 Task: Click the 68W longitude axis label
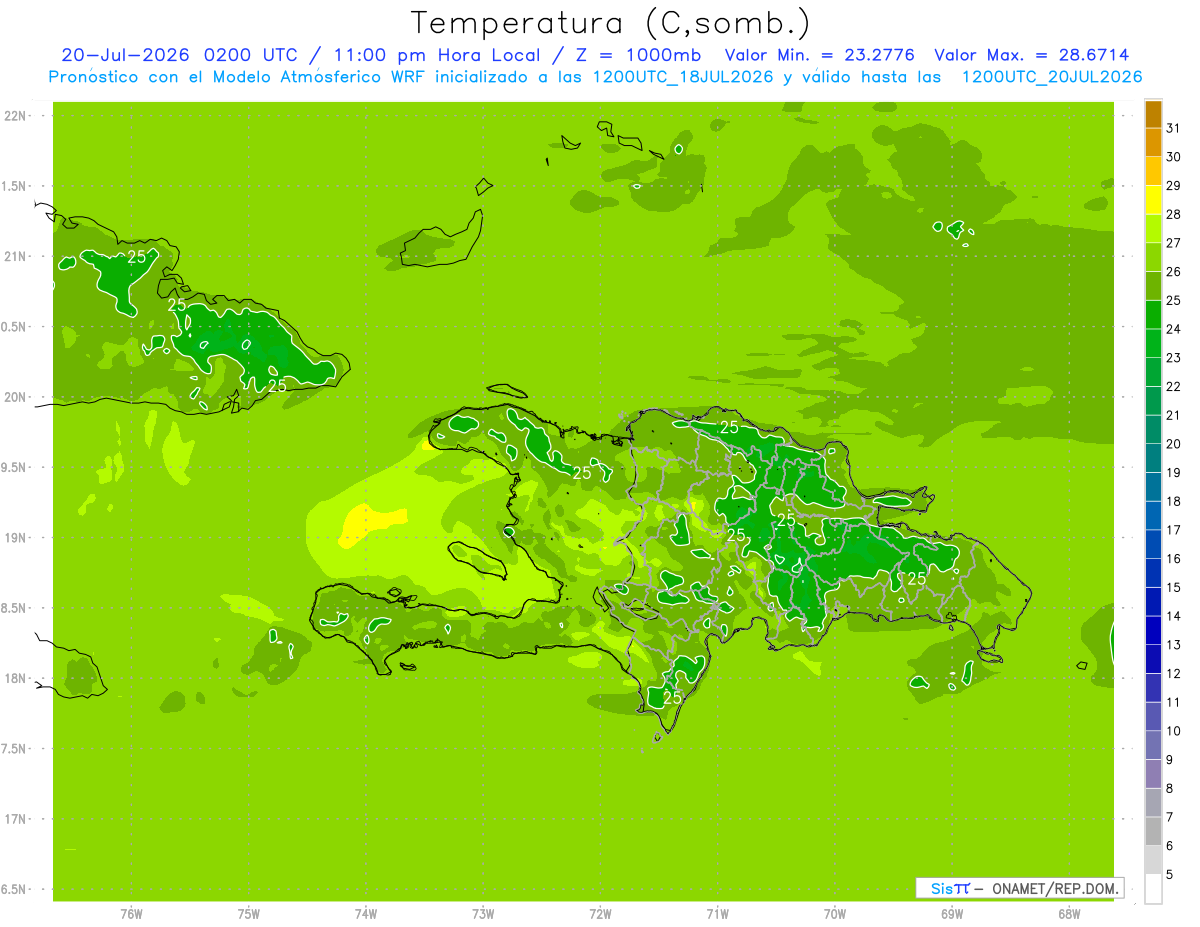(x=1069, y=914)
